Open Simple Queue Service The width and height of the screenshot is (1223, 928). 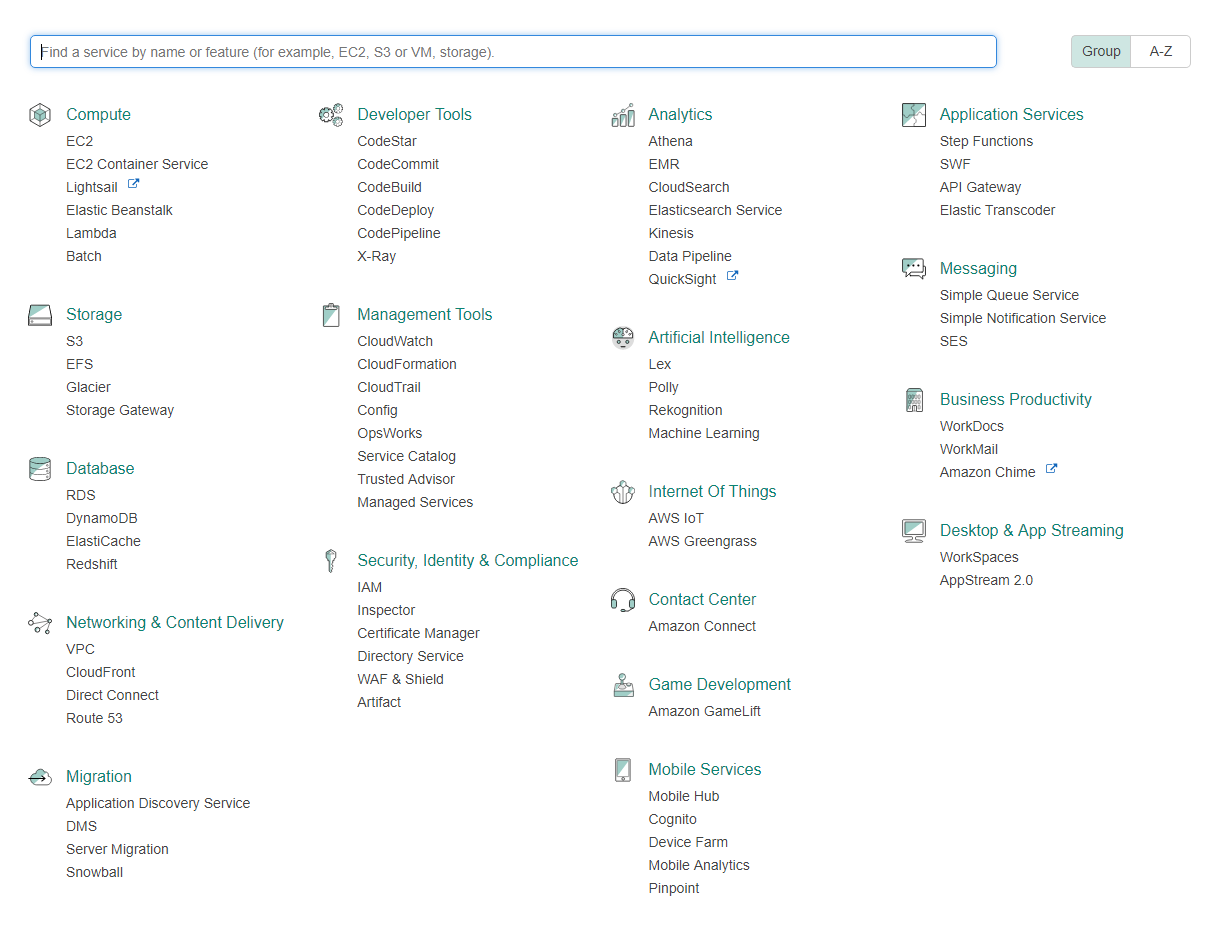pos(1010,296)
